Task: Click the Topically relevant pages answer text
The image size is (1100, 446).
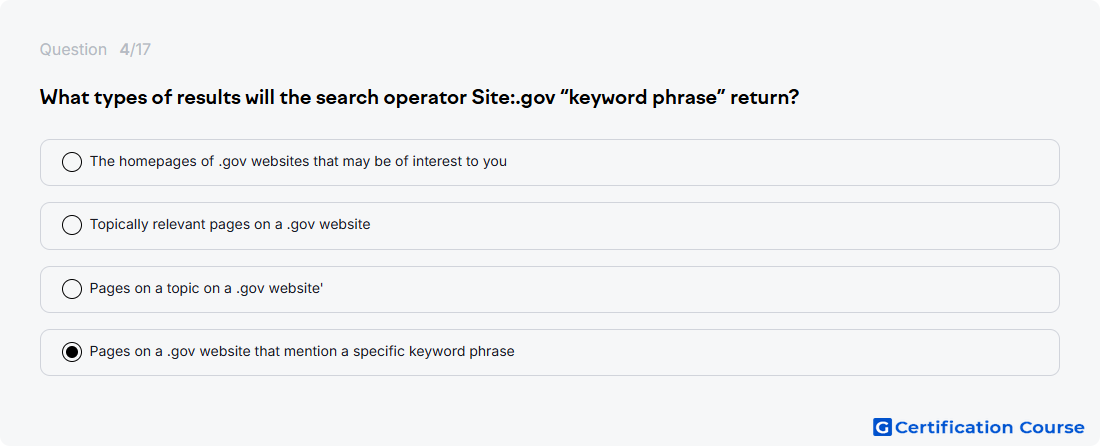Action: tap(230, 224)
